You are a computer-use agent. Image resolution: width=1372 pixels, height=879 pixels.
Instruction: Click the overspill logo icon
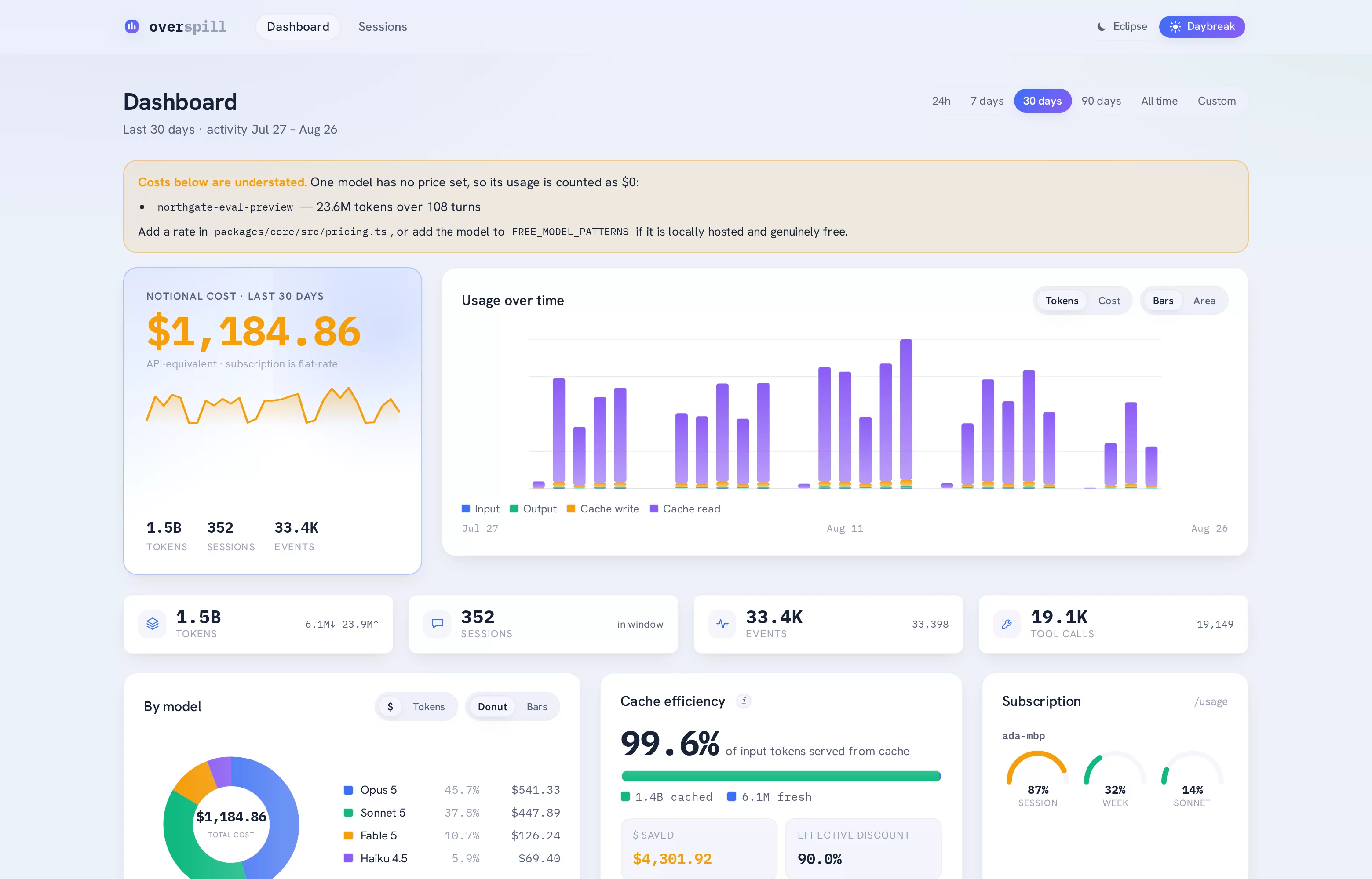pyautogui.click(x=132, y=26)
